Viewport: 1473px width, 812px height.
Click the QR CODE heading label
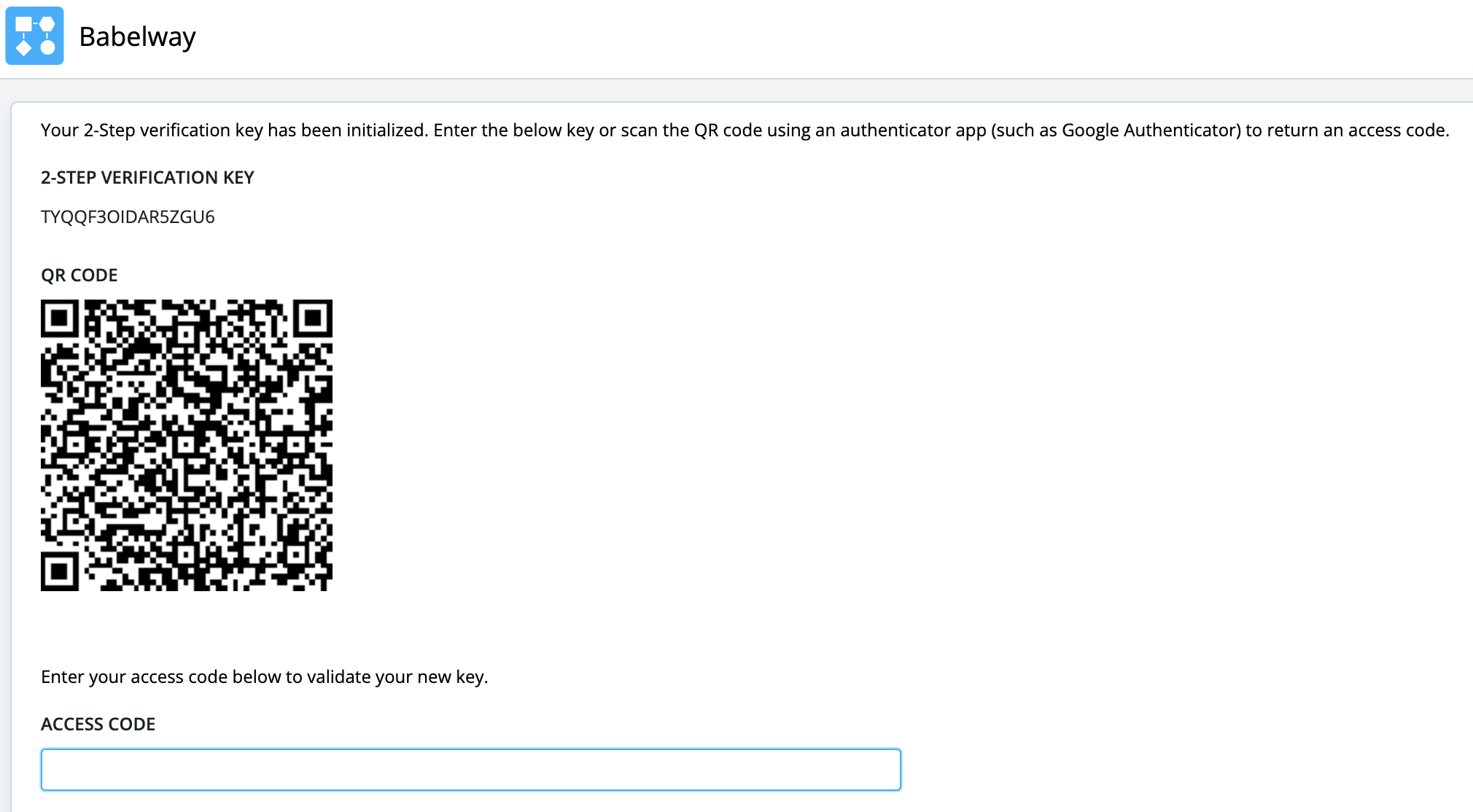point(79,276)
